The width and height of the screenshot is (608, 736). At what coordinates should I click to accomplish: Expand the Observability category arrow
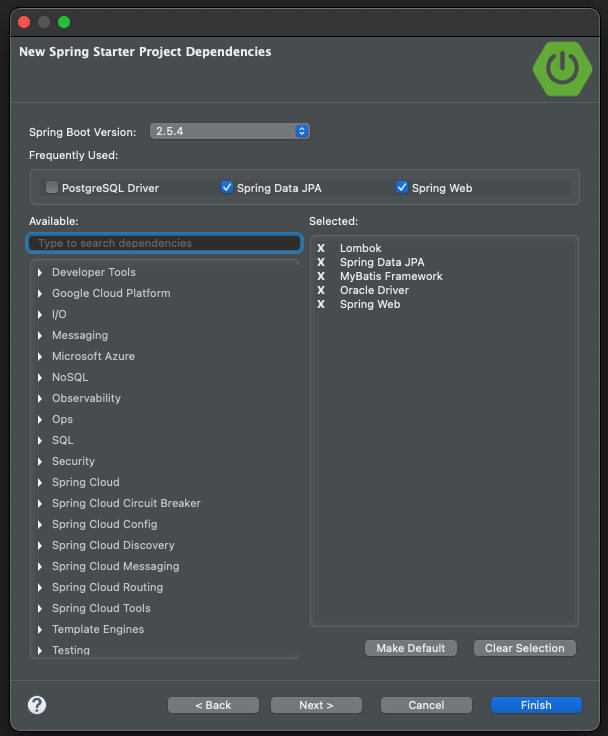[x=40, y=399]
